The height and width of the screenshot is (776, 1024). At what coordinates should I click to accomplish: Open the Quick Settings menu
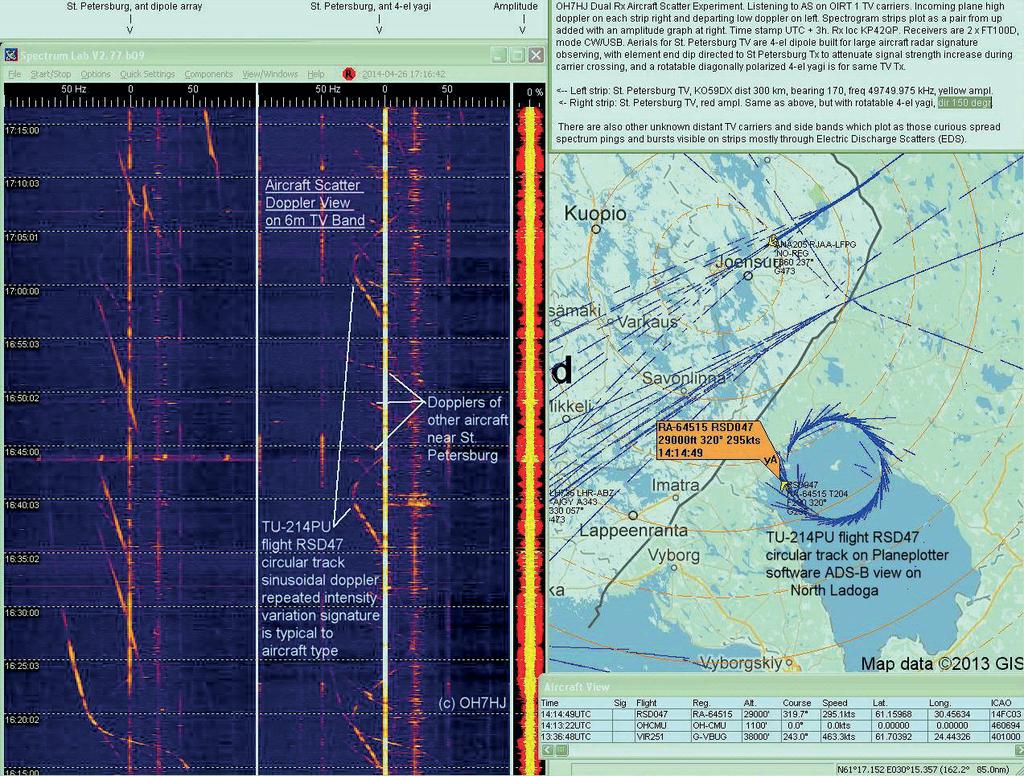point(147,74)
